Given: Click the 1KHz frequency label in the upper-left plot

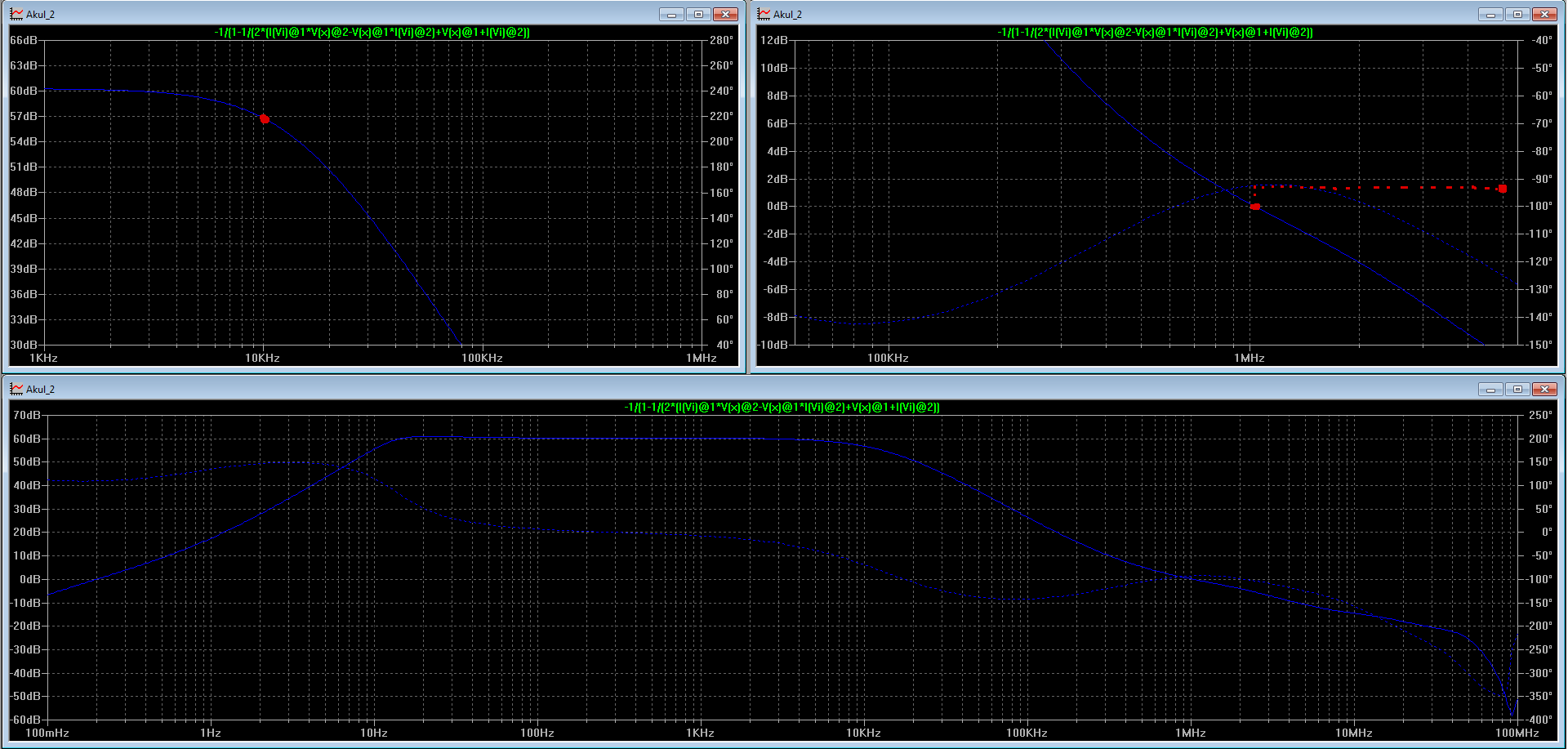Looking at the screenshot, I should coord(43,358).
